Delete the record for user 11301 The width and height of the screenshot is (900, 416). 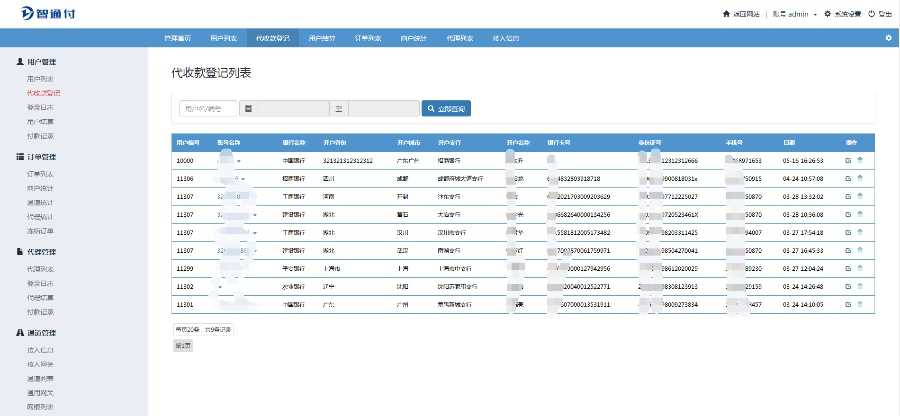[x=860, y=305]
